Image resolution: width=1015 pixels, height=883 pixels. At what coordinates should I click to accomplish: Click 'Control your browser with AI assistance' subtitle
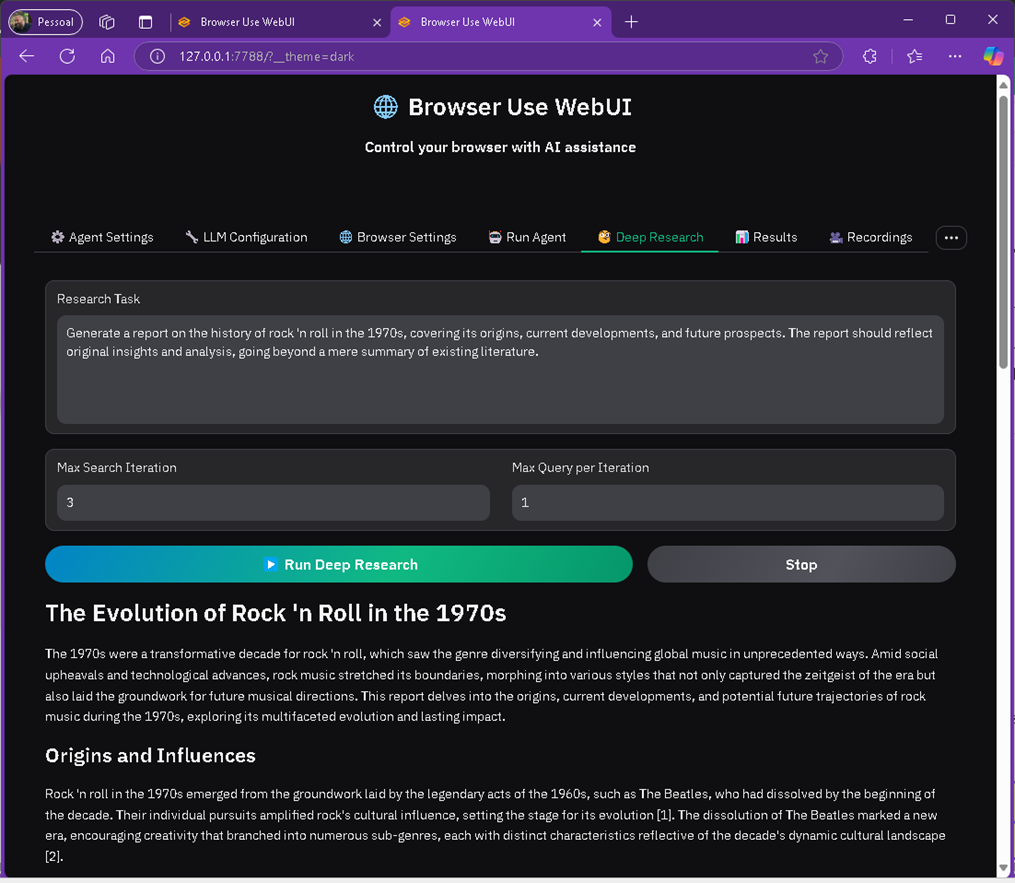500,147
